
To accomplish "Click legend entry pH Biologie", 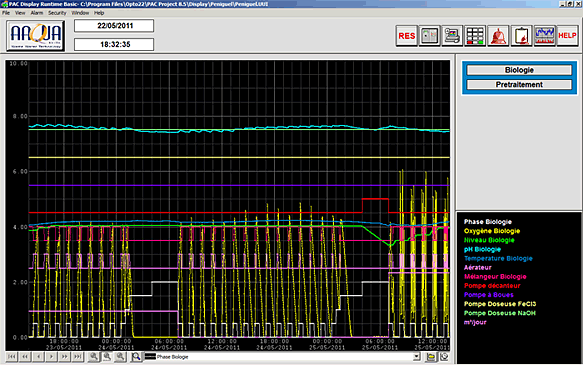I will tap(482, 249).
